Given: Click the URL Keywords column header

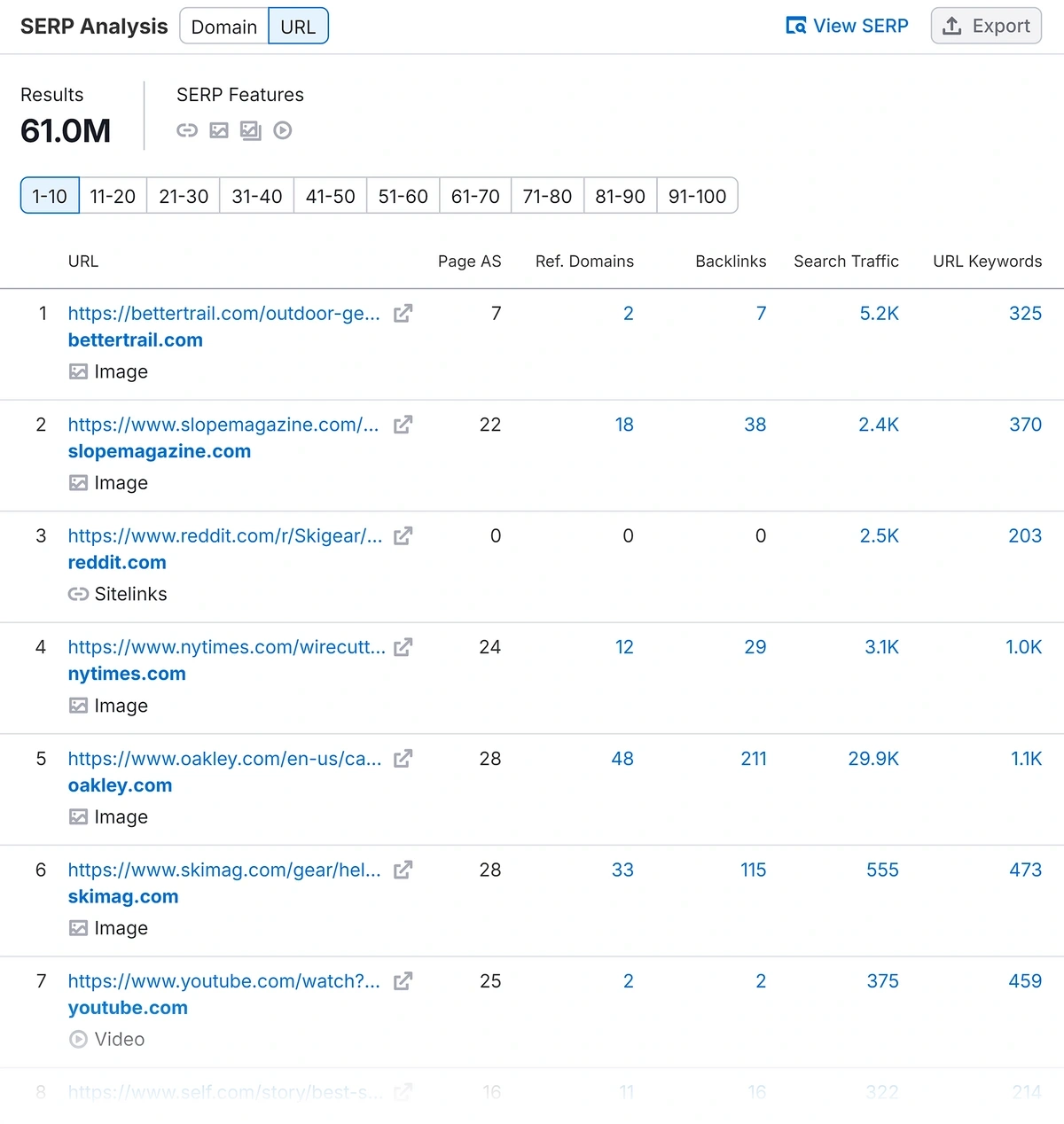Looking at the screenshot, I should 988,261.
